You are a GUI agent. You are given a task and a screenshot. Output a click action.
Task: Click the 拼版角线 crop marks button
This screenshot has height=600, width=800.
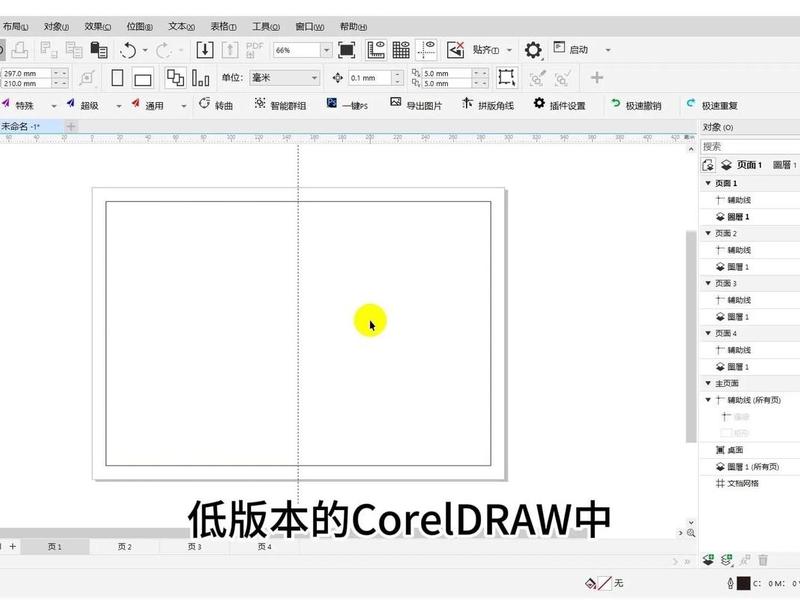tap(487, 105)
